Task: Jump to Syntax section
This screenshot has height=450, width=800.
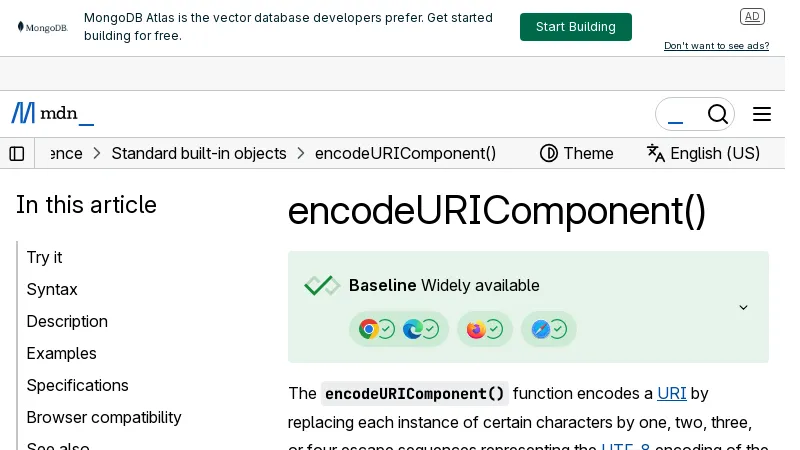Action: (52, 289)
